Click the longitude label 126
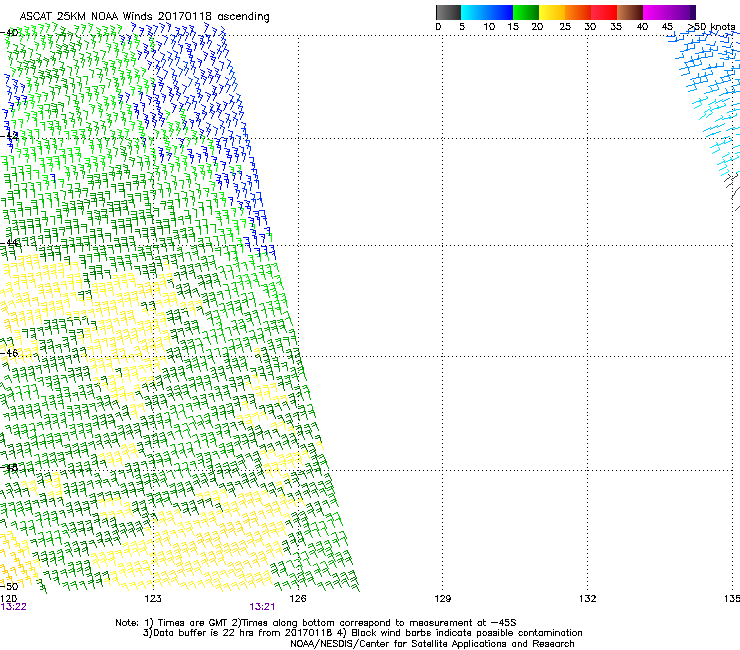The image size is (740, 650). (x=298, y=599)
